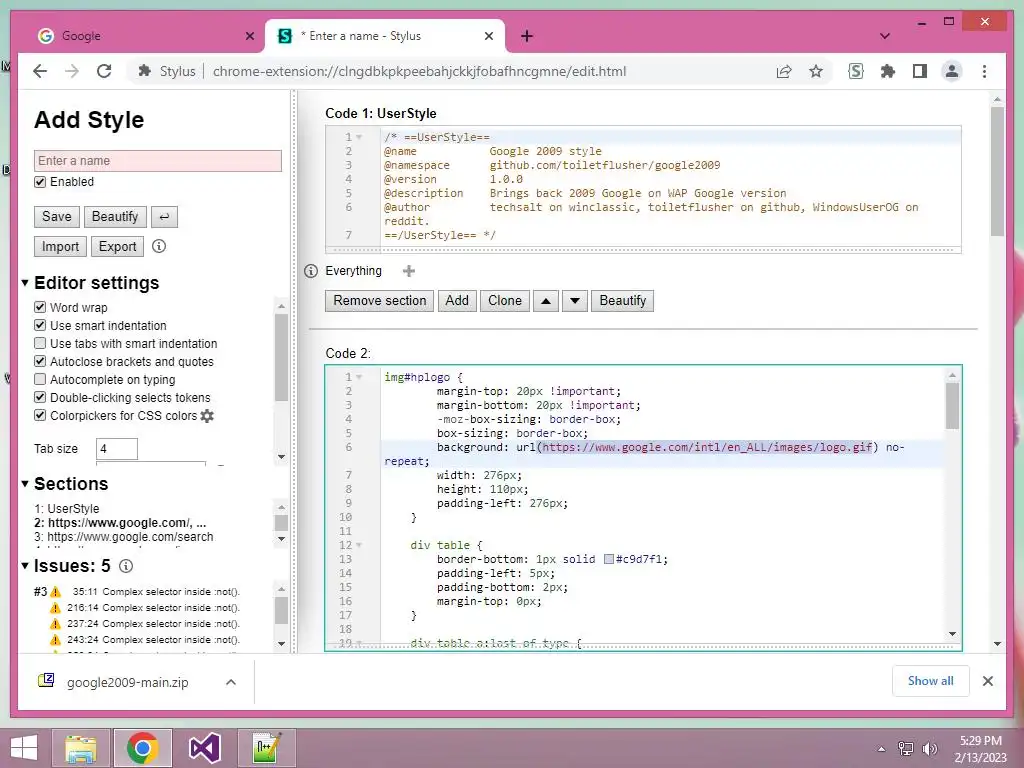Open the Chrome extensions puzzle icon
The height and width of the screenshot is (768, 1024).
(888, 71)
